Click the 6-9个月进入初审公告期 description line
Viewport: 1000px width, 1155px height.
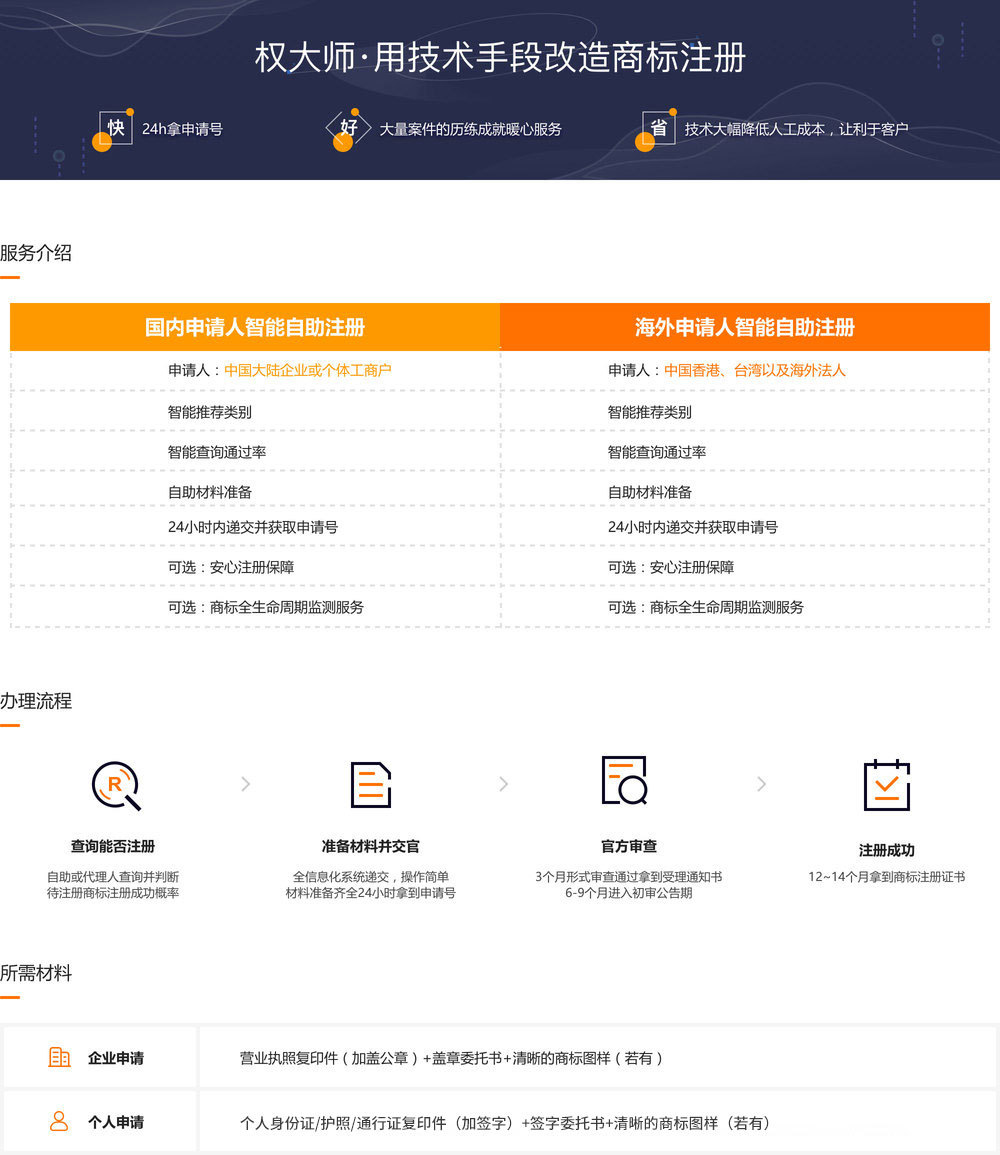coord(629,893)
